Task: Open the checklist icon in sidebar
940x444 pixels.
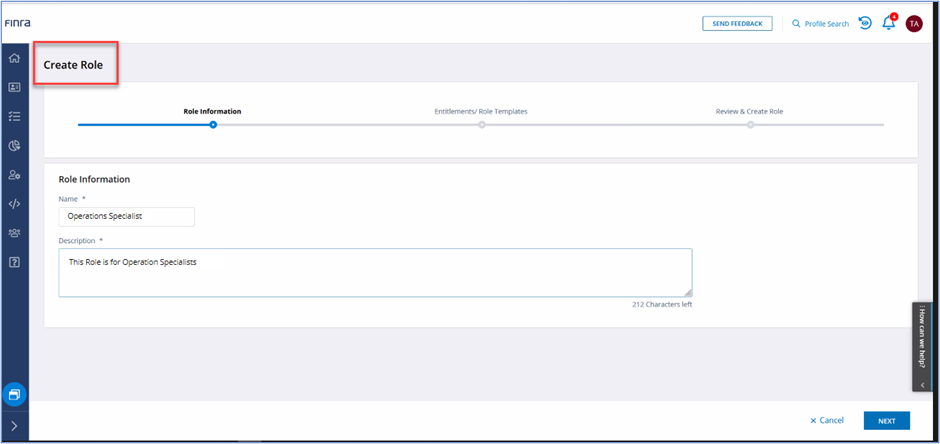Action: (x=14, y=116)
